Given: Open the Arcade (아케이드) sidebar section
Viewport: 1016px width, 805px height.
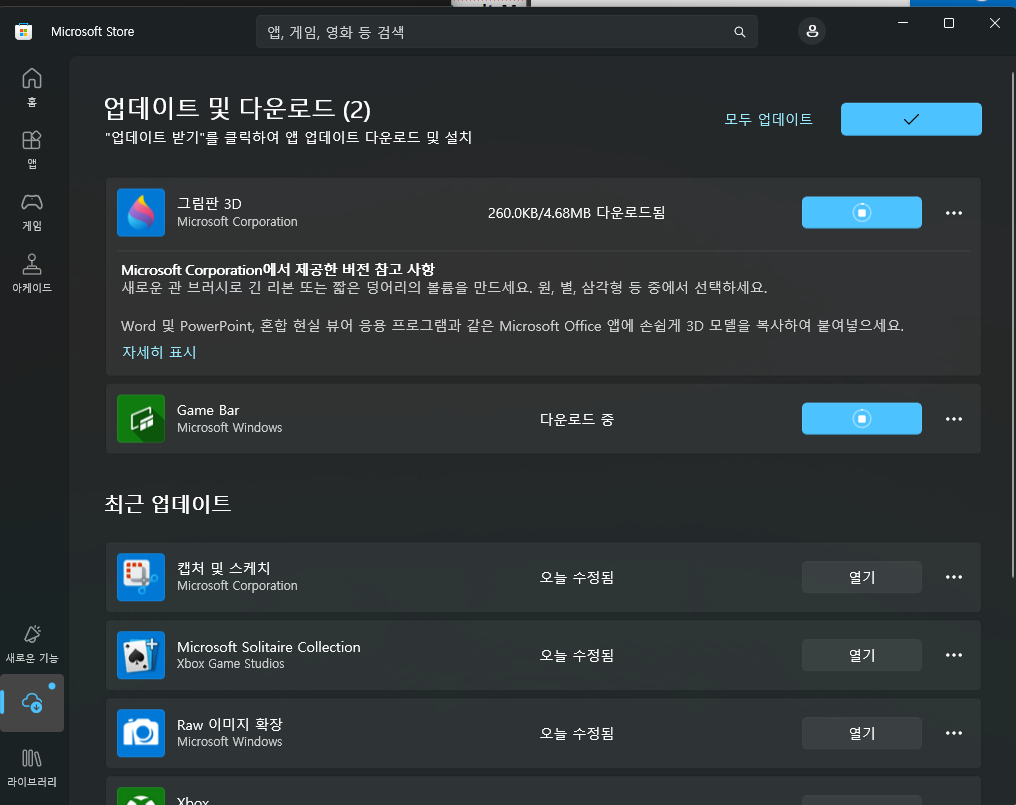Looking at the screenshot, I should (32, 274).
